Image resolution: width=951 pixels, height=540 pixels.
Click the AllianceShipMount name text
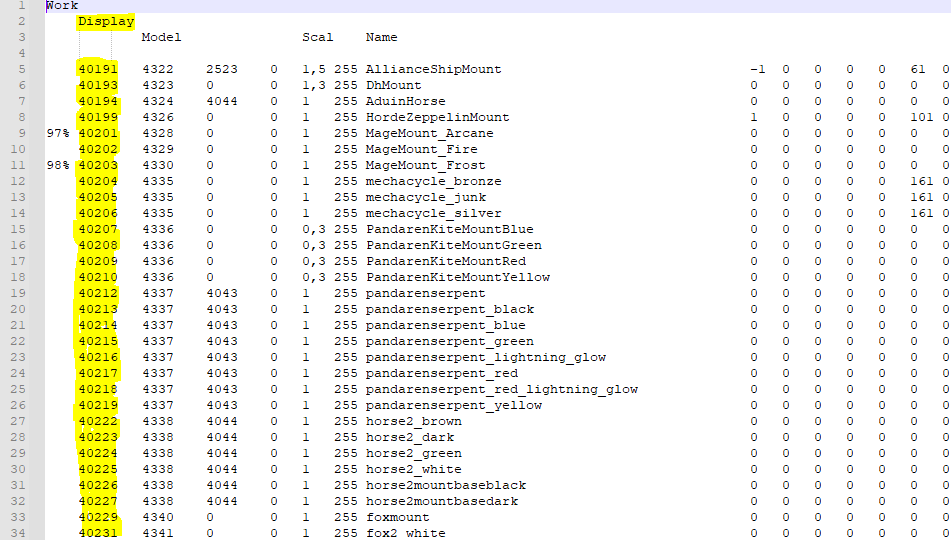[x=433, y=69]
